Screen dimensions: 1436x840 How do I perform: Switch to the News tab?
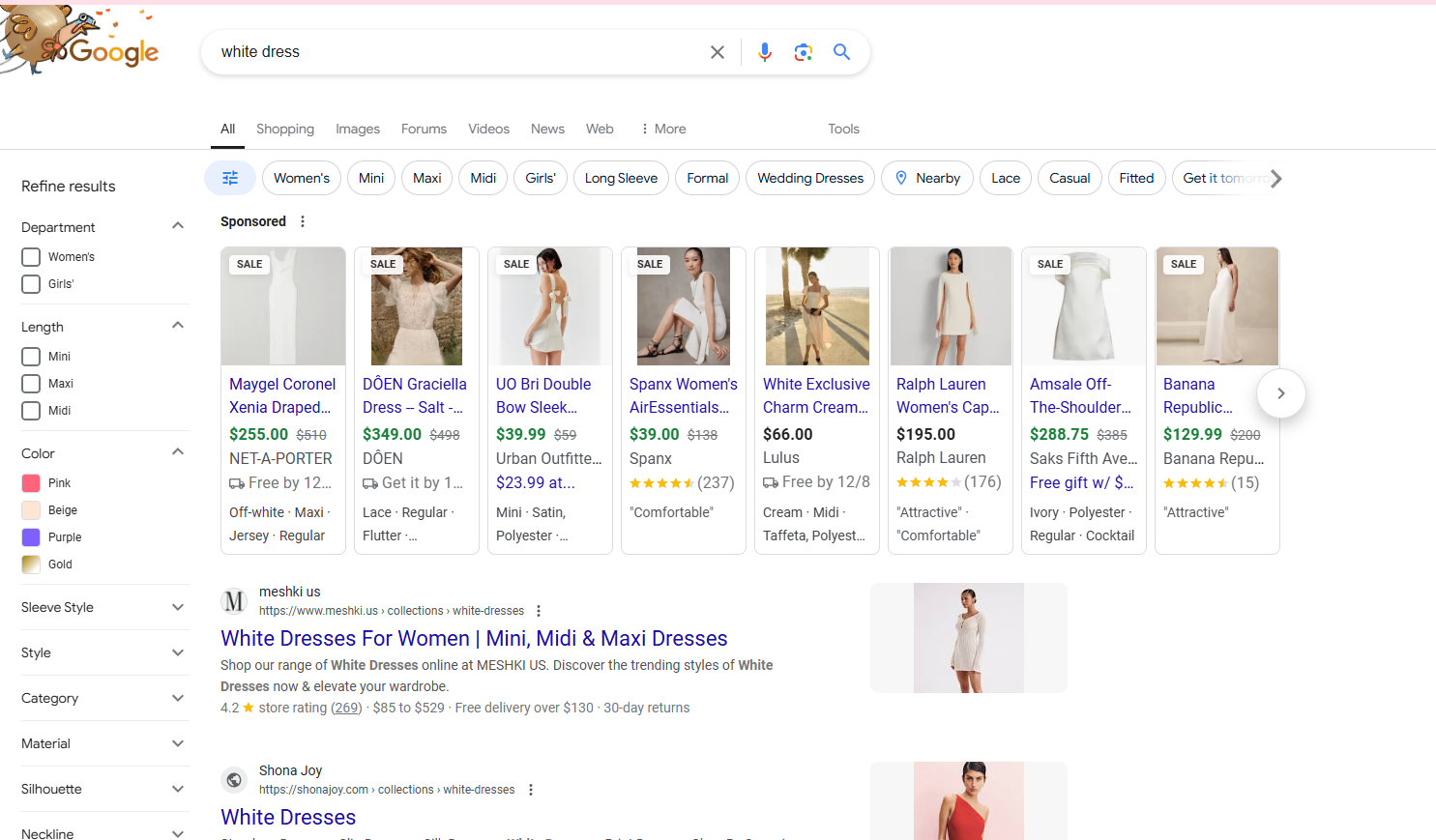point(547,129)
